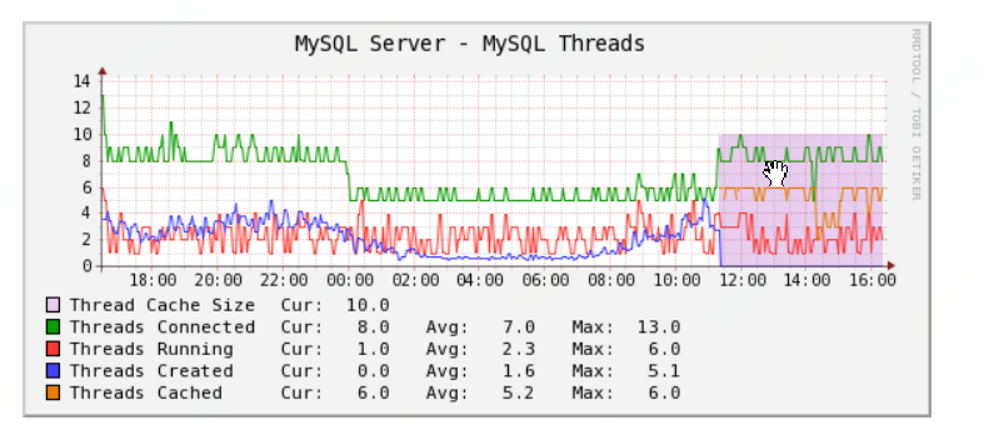The height and width of the screenshot is (426, 984).
Task: Click the 00:00 x-axis time label
Action: pyautogui.click(x=350, y=280)
